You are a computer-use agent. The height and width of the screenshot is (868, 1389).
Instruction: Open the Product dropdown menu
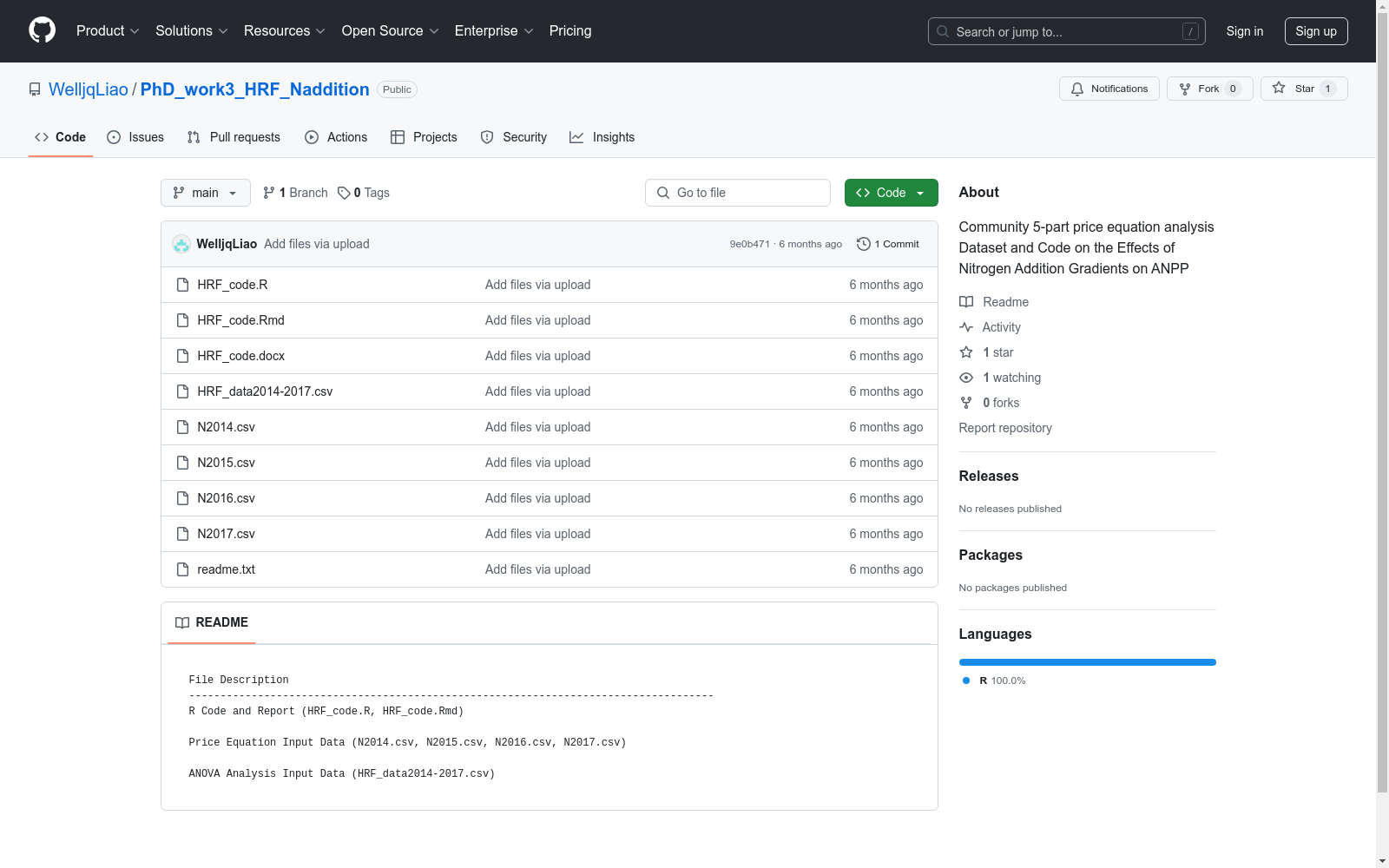[x=108, y=31]
